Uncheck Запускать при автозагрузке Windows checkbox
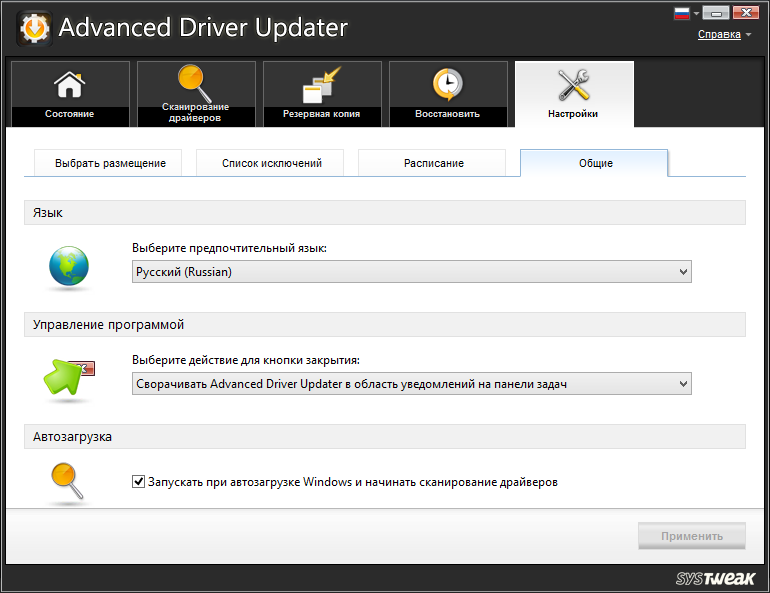The height and width of the screenshot is (593, 770). coord(139,482)
